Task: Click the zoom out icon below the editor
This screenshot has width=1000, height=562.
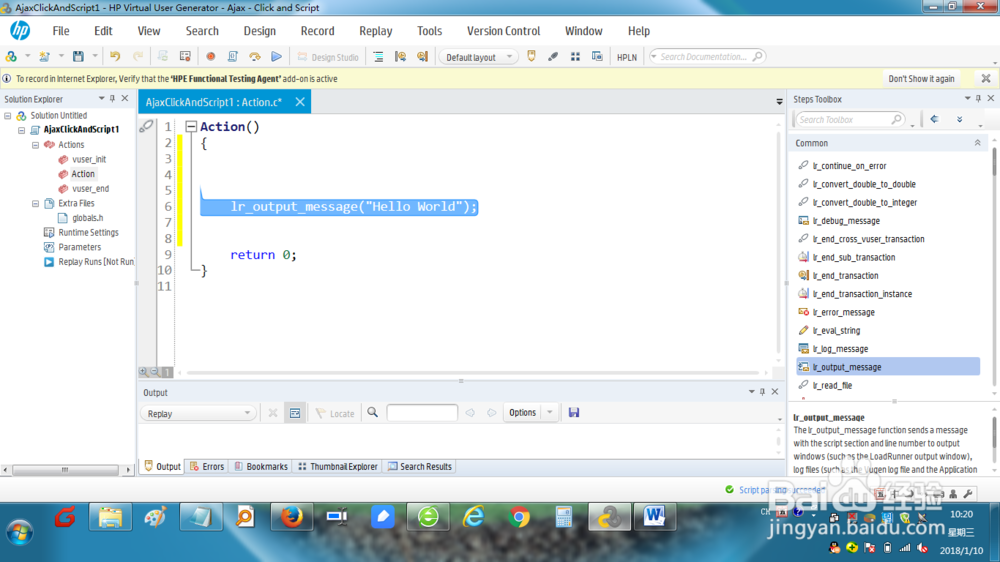Action: point(155,372)
